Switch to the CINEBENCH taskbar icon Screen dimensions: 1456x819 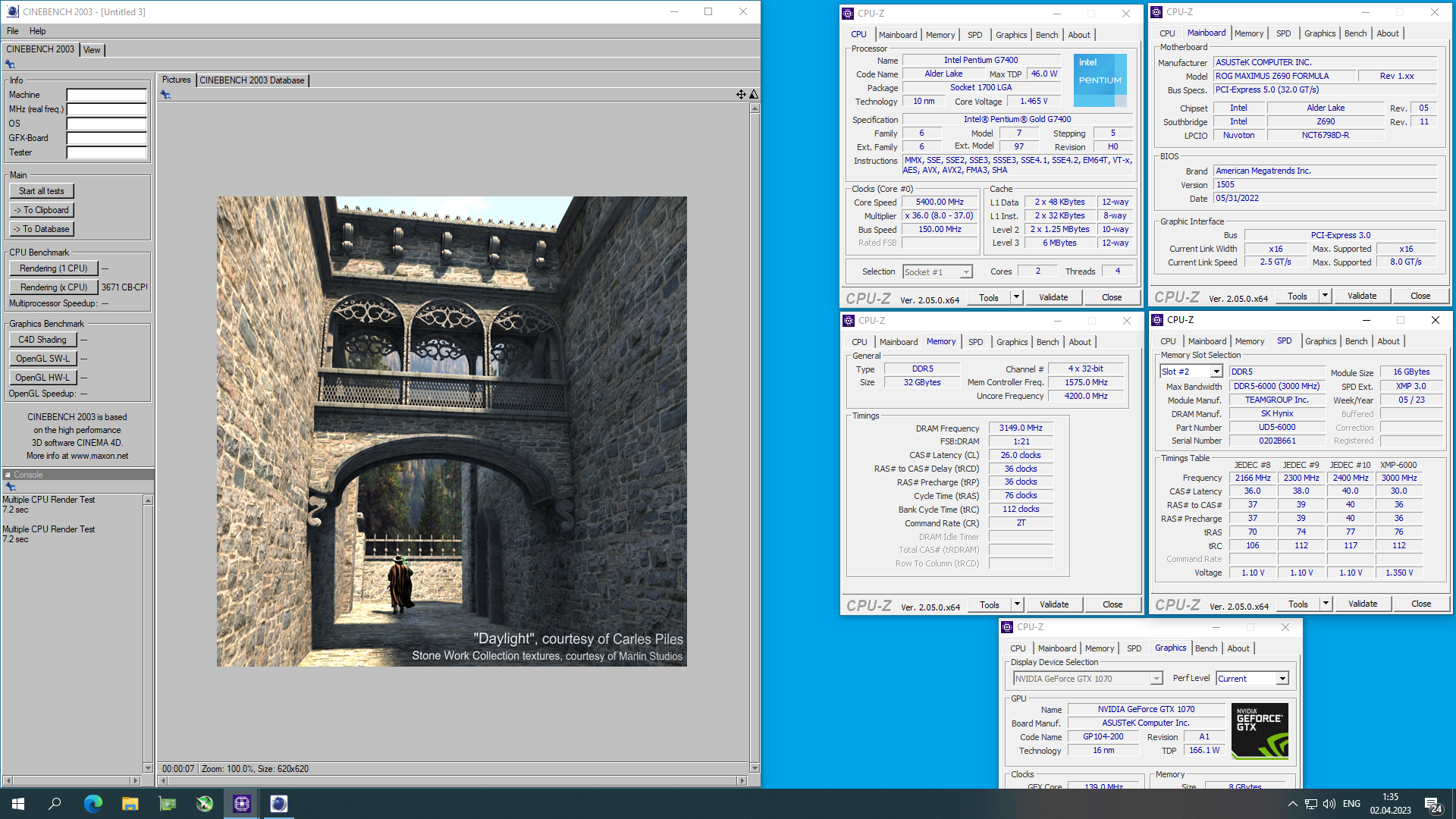(x=278, y=804)
